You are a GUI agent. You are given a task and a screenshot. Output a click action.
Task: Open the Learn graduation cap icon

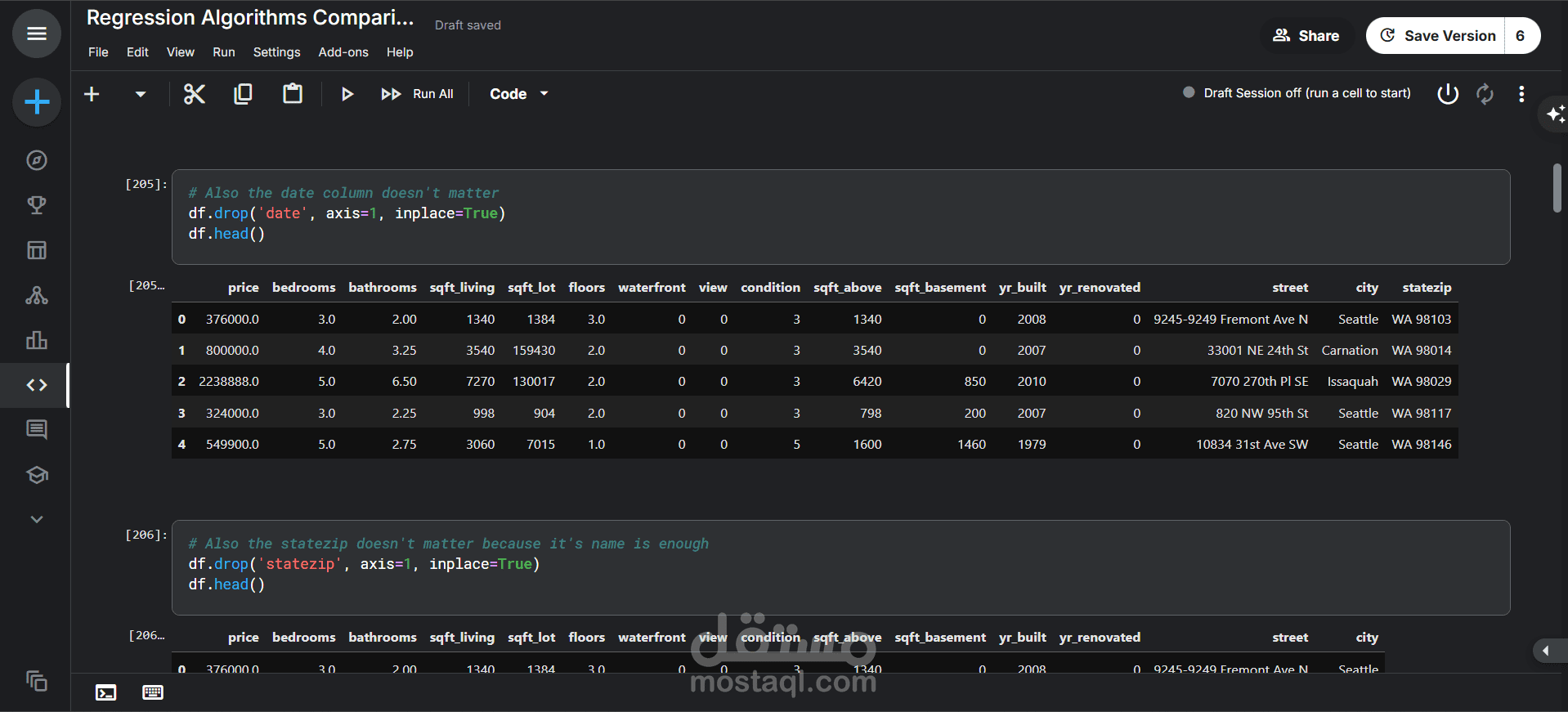37,475
